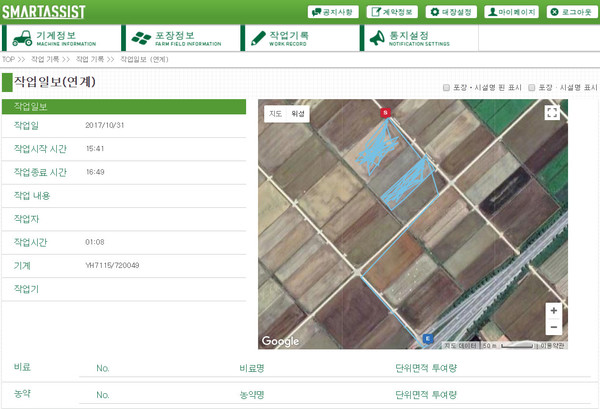The width and height of the screenshot is (600, 409).
Task: Click the red start marker S on map
Action: point(386,114)
